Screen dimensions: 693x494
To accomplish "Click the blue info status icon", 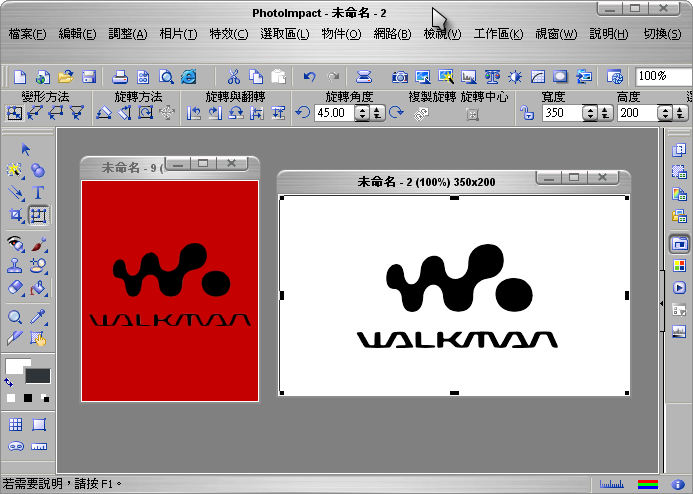I will tap(678, 484).
